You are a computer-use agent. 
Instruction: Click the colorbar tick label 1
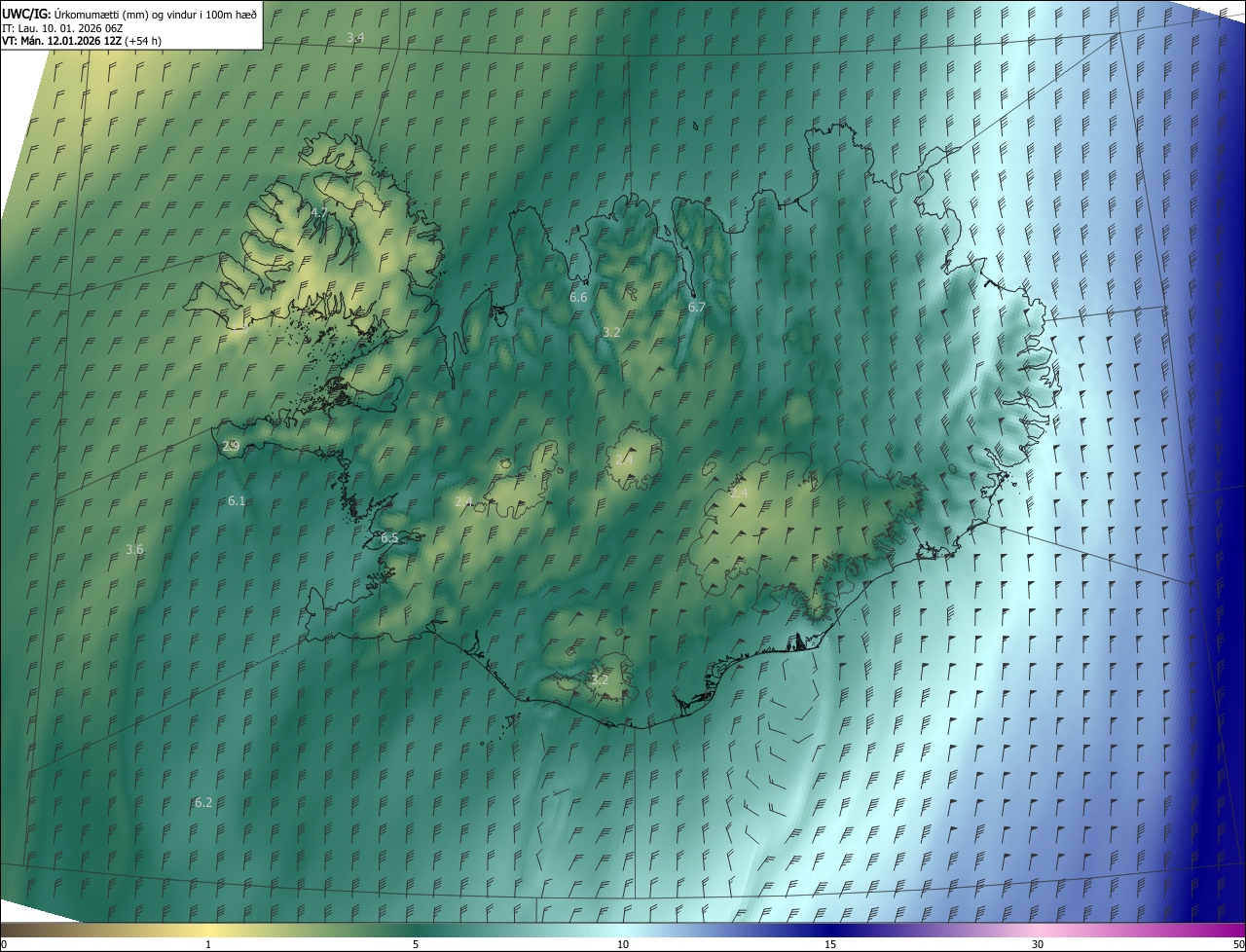(208, 944)
